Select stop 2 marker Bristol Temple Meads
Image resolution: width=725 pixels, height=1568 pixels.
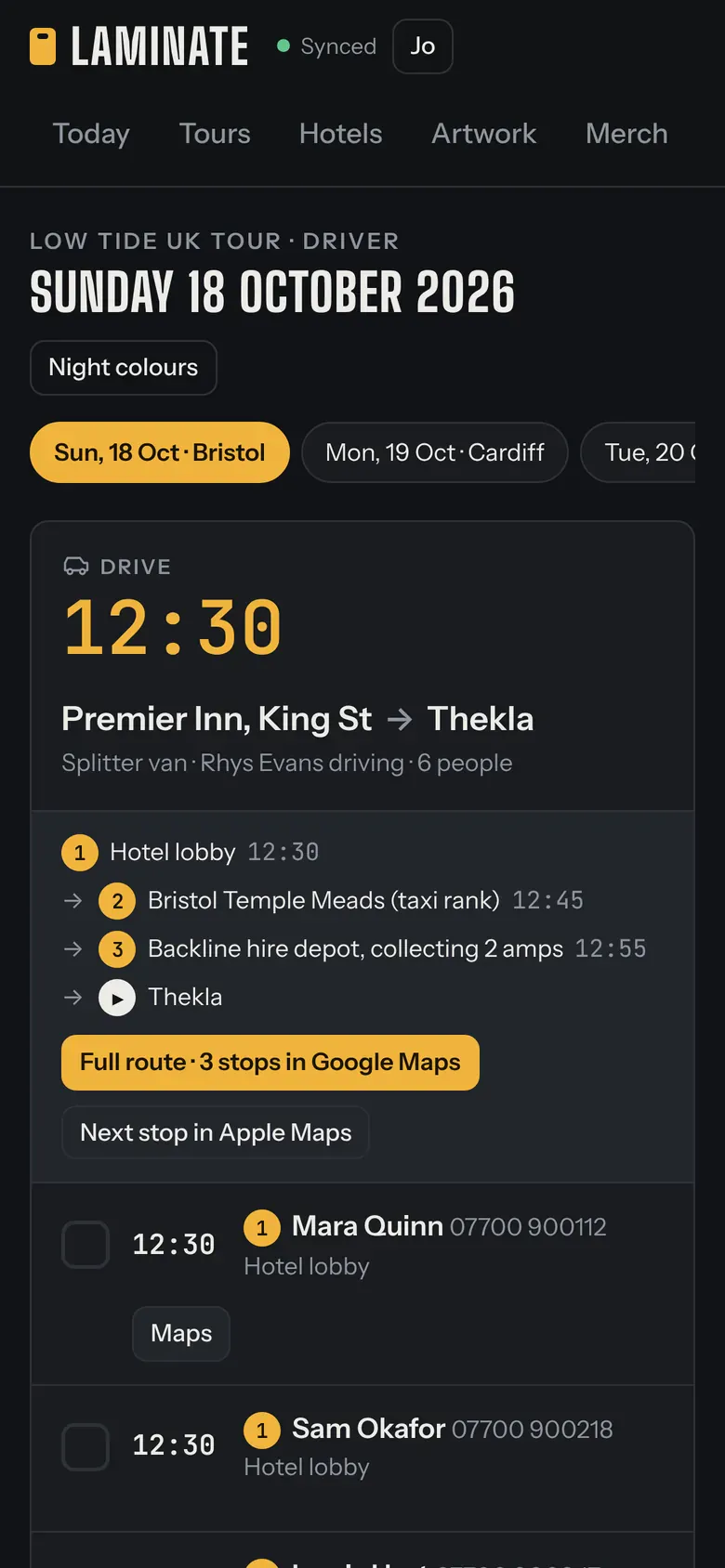117,901
